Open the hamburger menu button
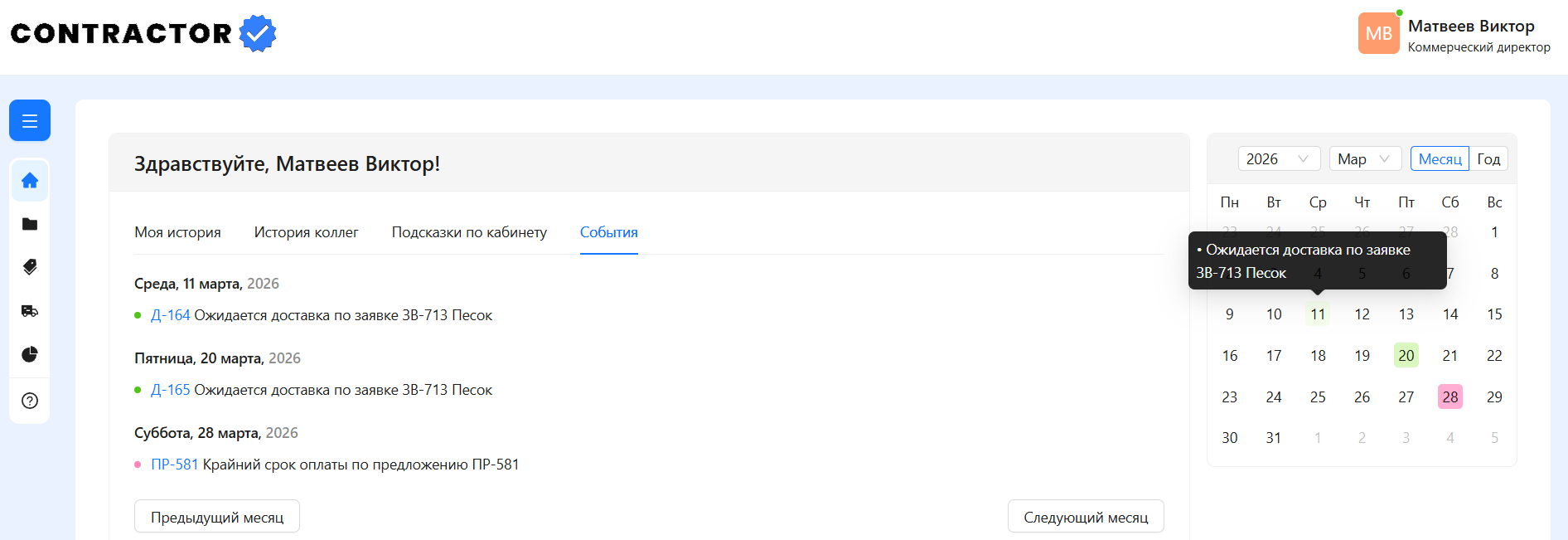The image size is (1568, 540). point(30,121)
